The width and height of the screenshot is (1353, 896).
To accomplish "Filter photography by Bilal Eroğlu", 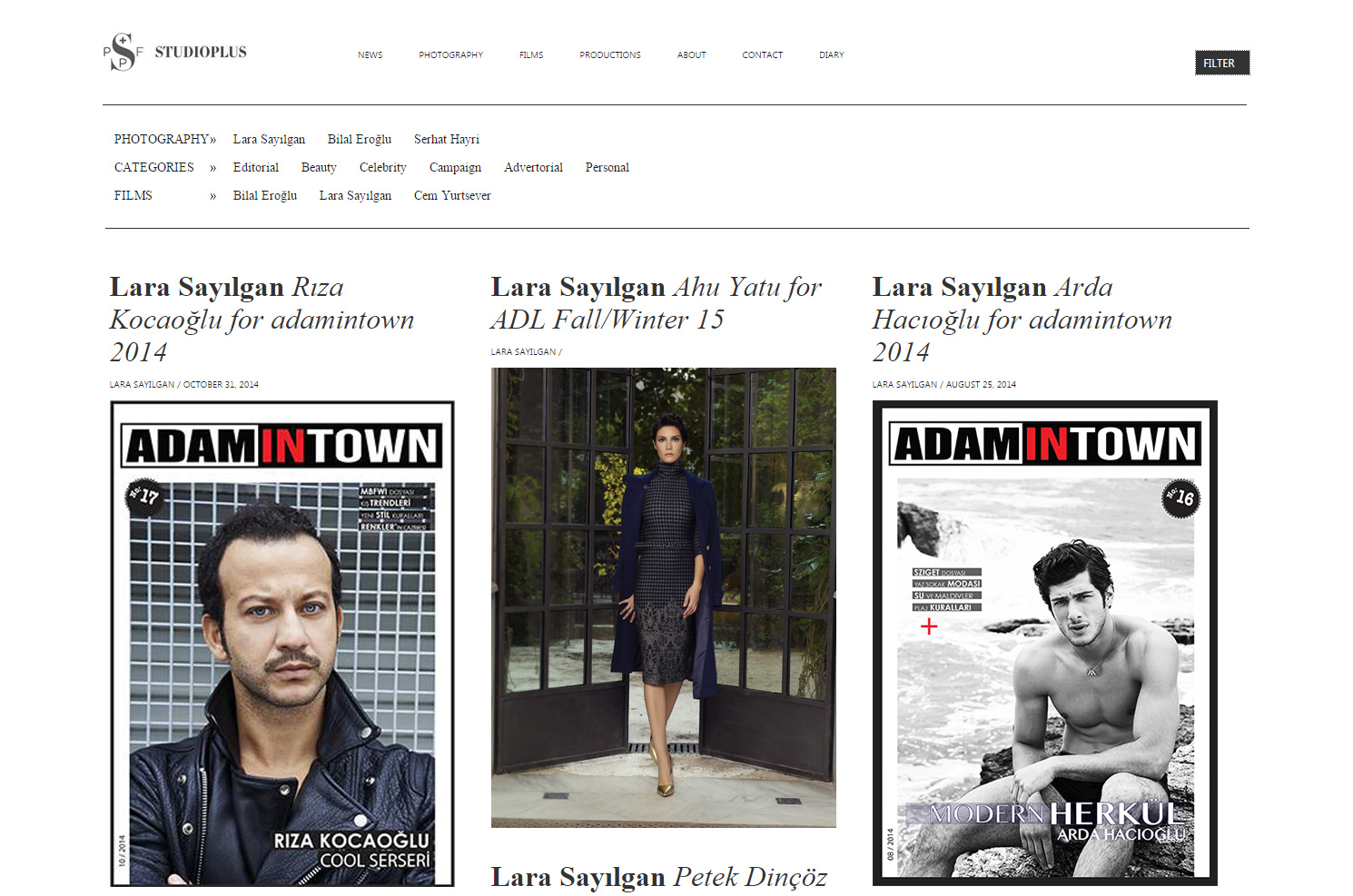I will click(x=359, y=140).
